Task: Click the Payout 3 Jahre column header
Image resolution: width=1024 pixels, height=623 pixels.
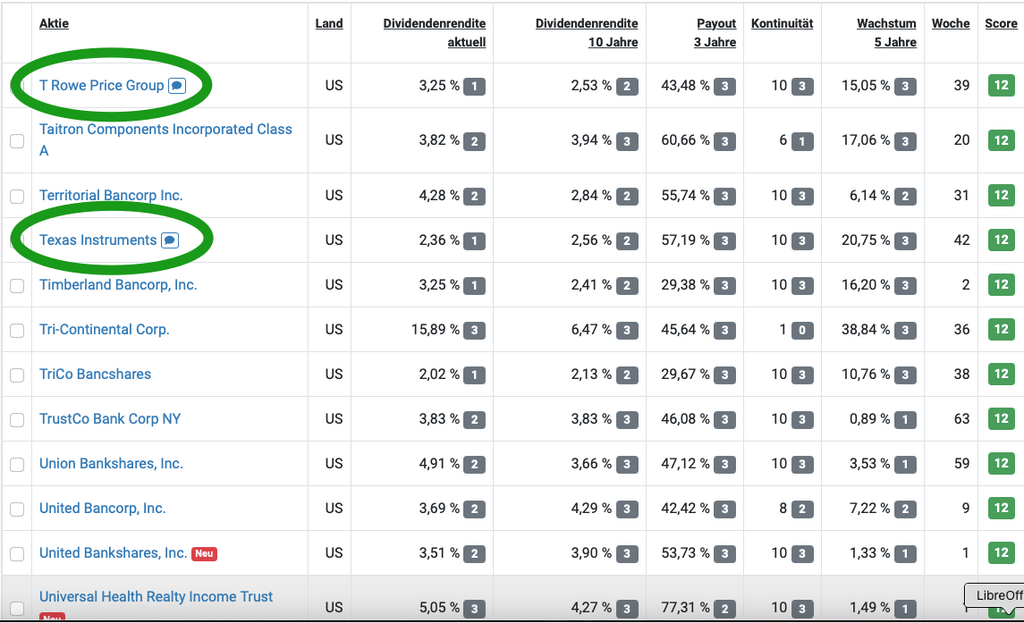Action: click(x=715, y=32)
